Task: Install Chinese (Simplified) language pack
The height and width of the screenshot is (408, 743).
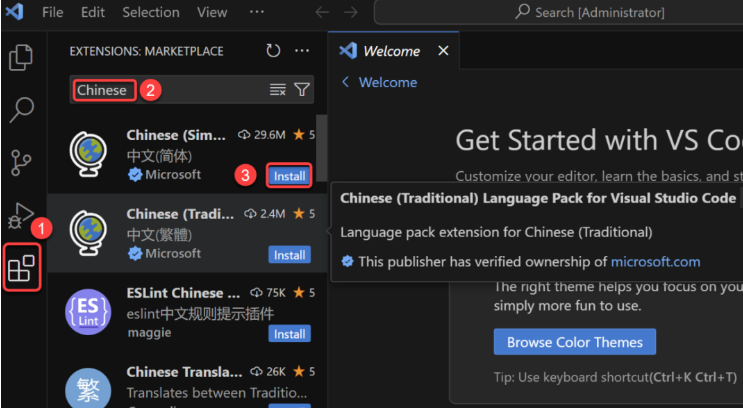Action: (x=289, y=176)
